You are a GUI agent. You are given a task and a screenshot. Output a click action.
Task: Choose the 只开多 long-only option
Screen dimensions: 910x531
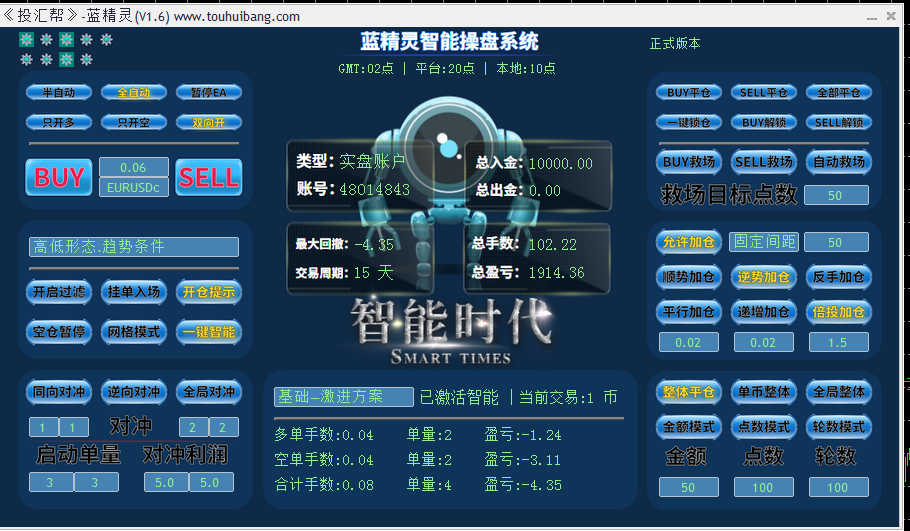(x=59, y=122)
